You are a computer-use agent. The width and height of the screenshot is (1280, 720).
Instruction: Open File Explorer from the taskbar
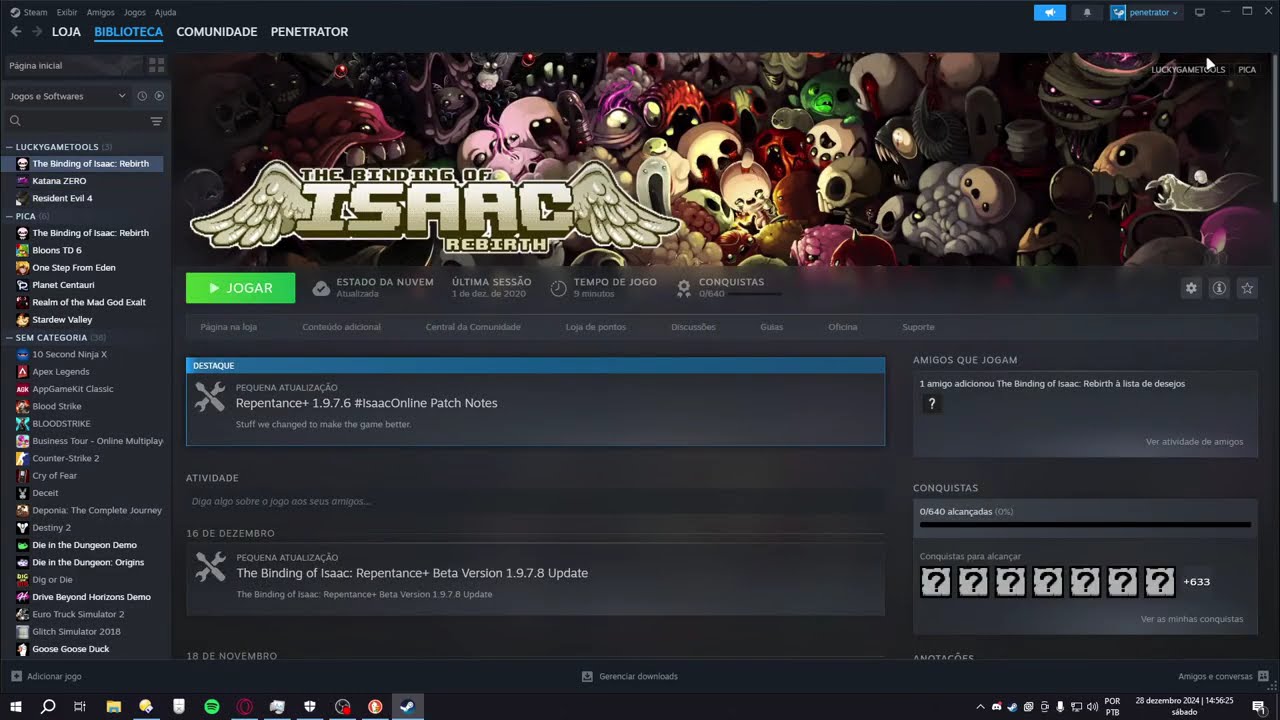pyautogui.click(x=113, y=706)
